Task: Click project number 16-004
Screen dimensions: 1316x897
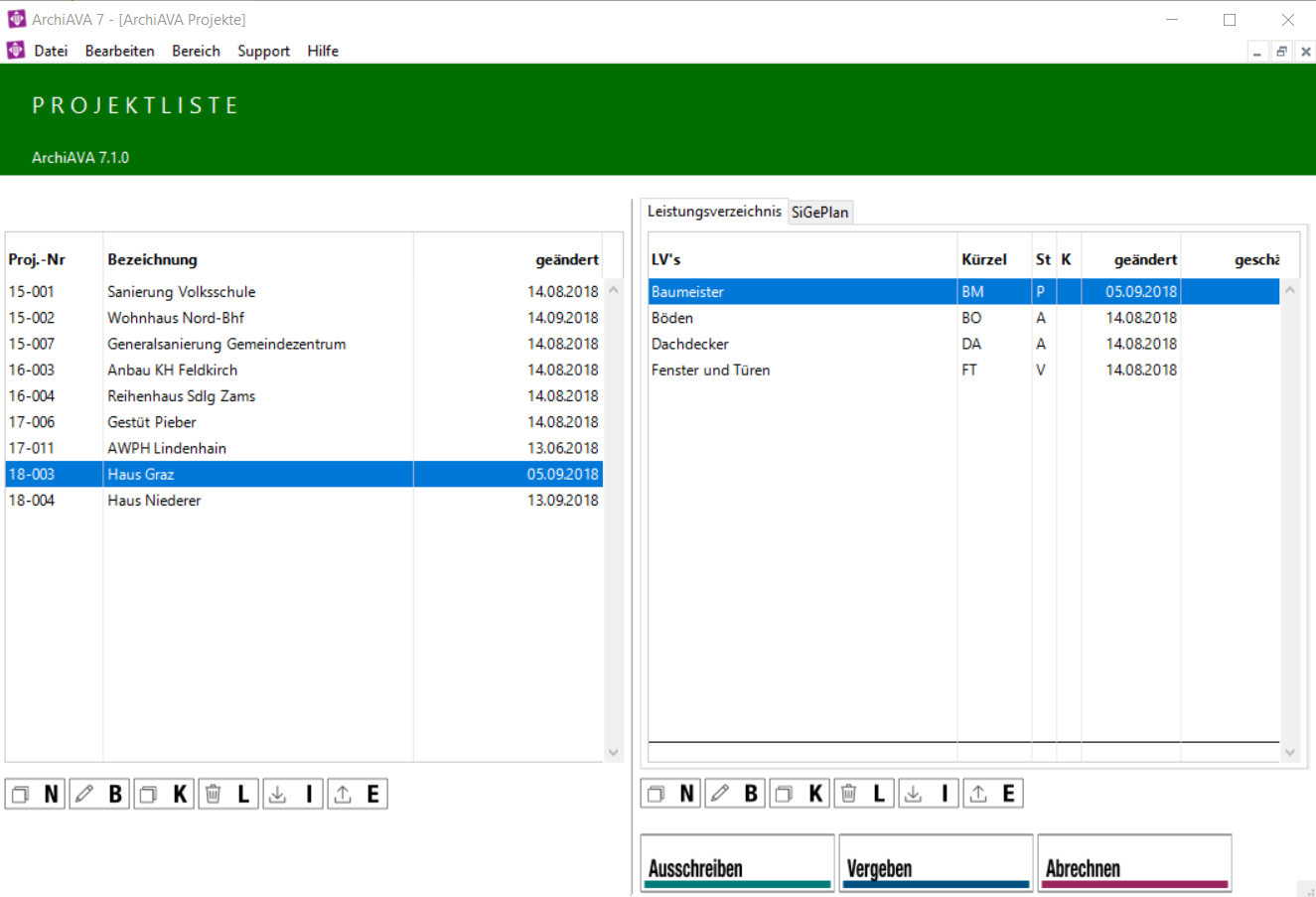Action: [32, 395]
